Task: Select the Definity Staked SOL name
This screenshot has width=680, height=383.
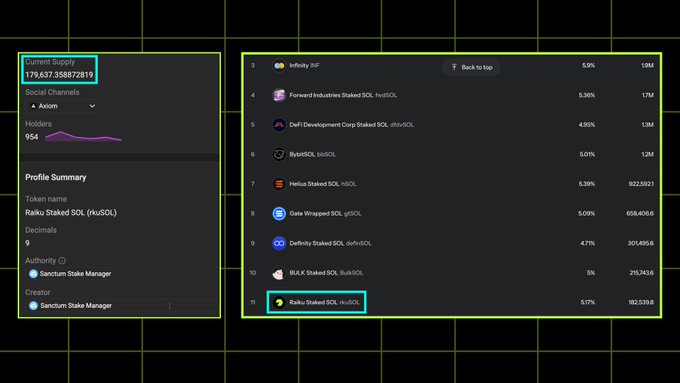Action: (x=330, y=243)
